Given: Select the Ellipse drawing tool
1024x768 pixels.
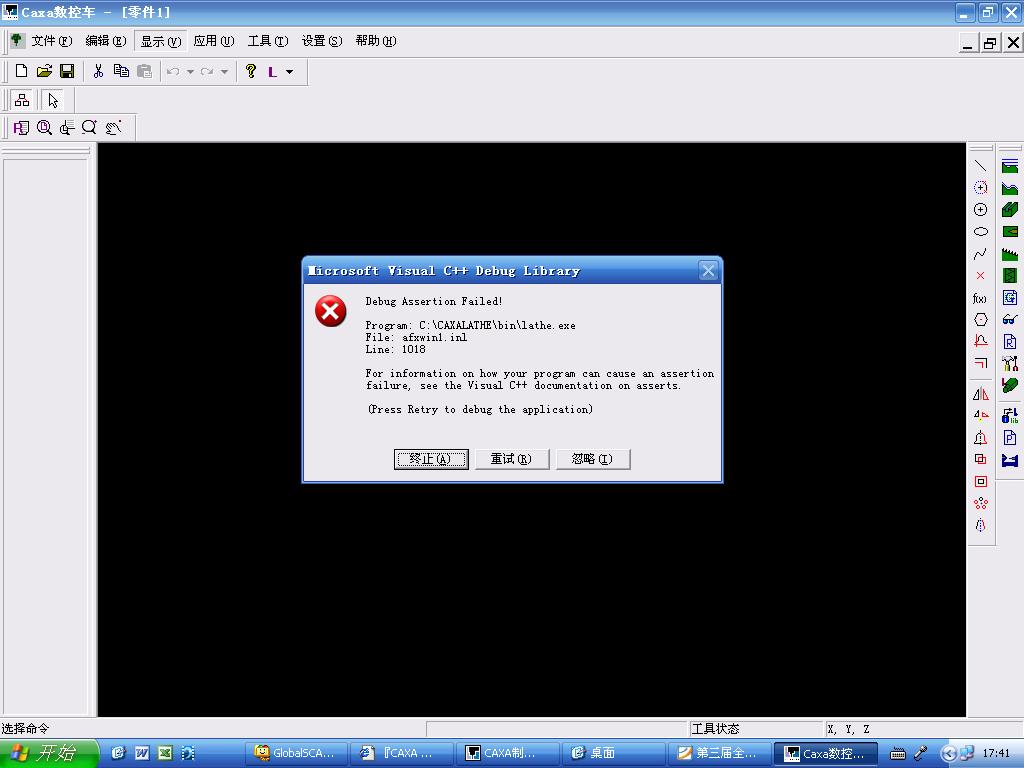Looking at the screenshot, I should (980, 232).
